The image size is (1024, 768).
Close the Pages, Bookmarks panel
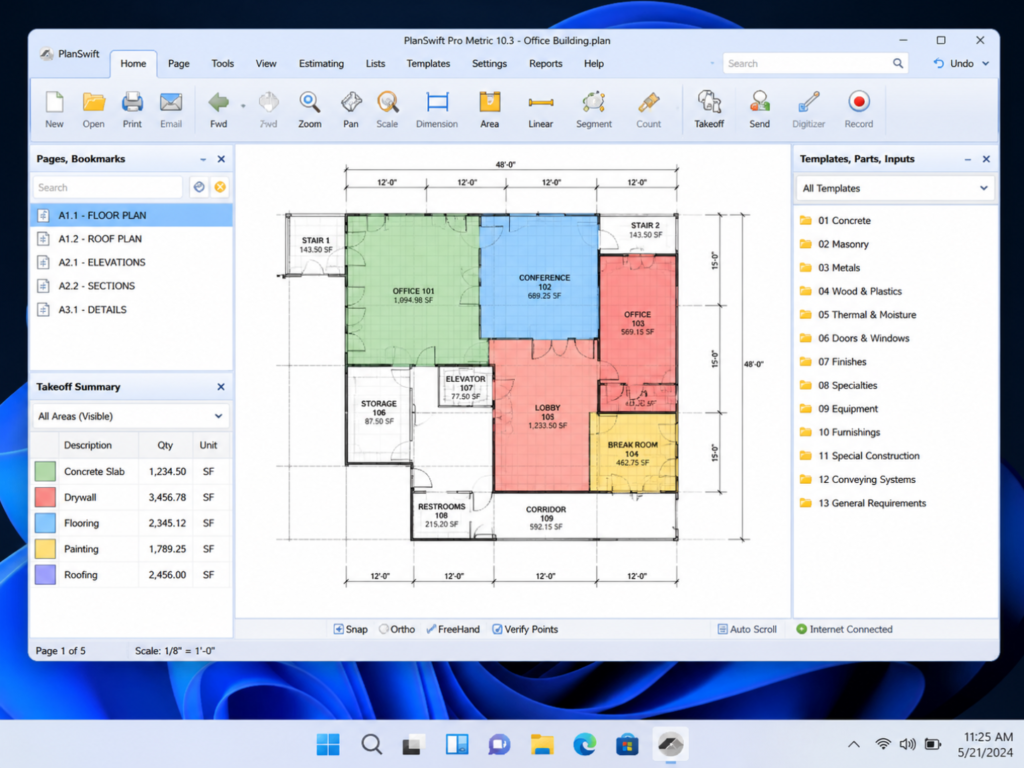pyautogui.click(x=221, y=159)
